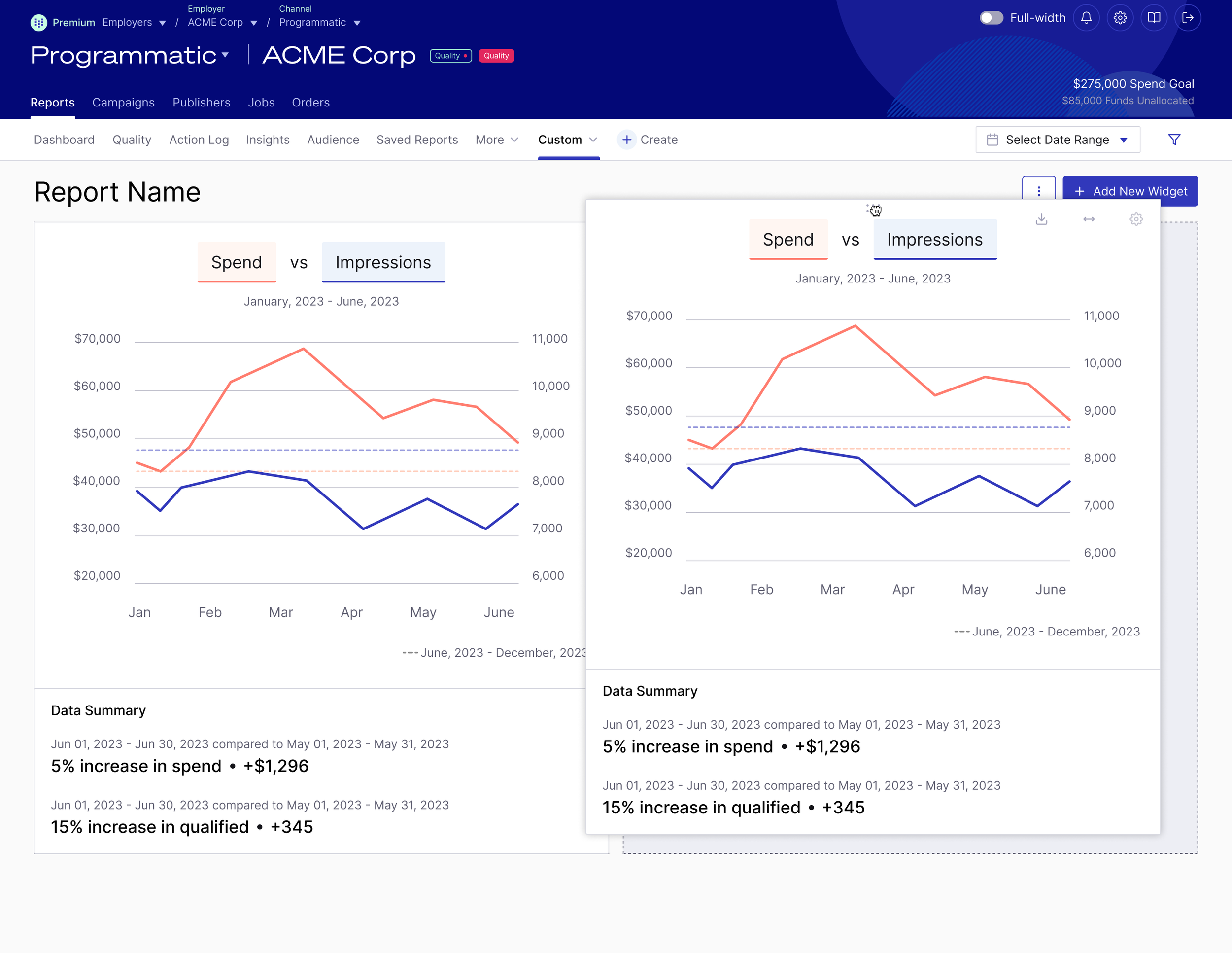
Task: Switch to the Campaigns tab
Action: pos(123,102)
